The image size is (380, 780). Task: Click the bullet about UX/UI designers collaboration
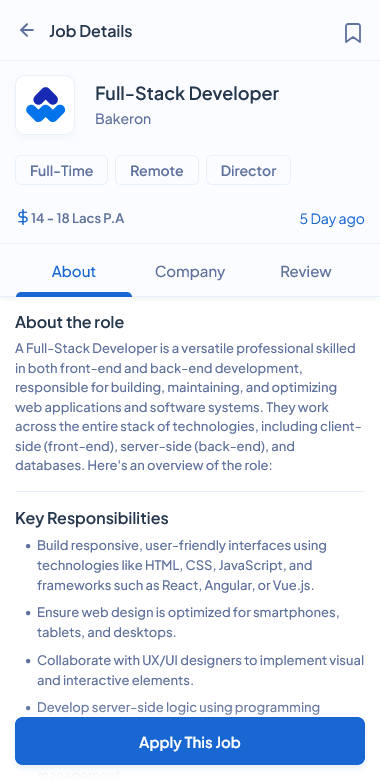(x=200, y=670)
